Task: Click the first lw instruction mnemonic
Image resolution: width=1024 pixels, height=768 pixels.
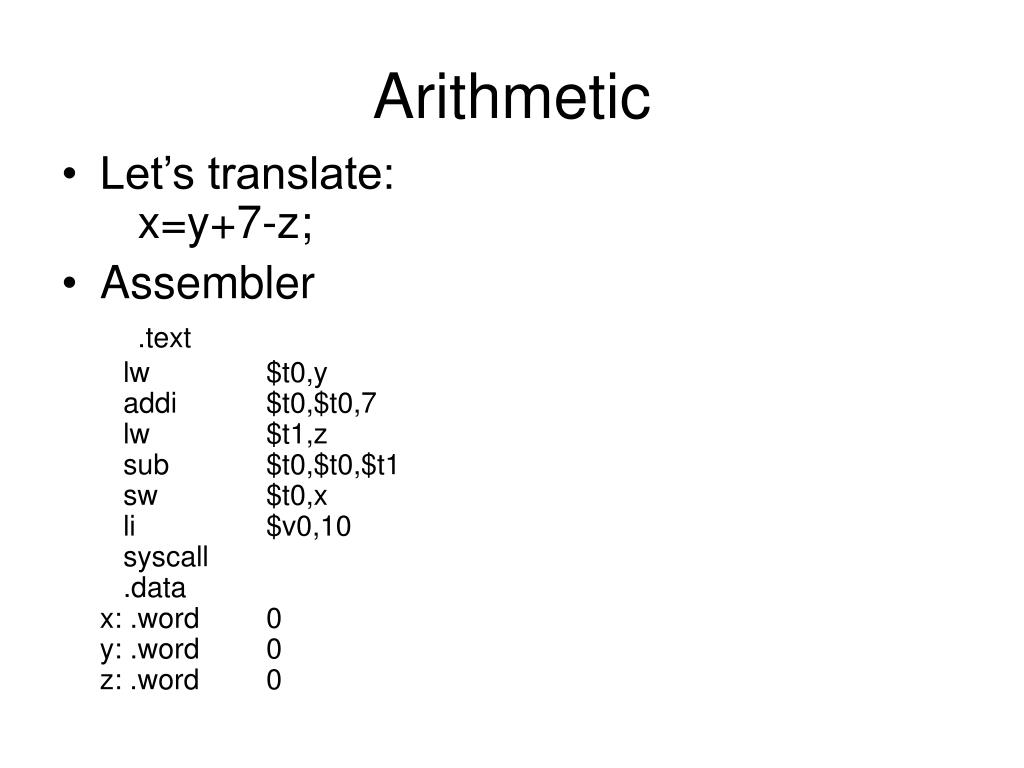Action: point(136,372)
